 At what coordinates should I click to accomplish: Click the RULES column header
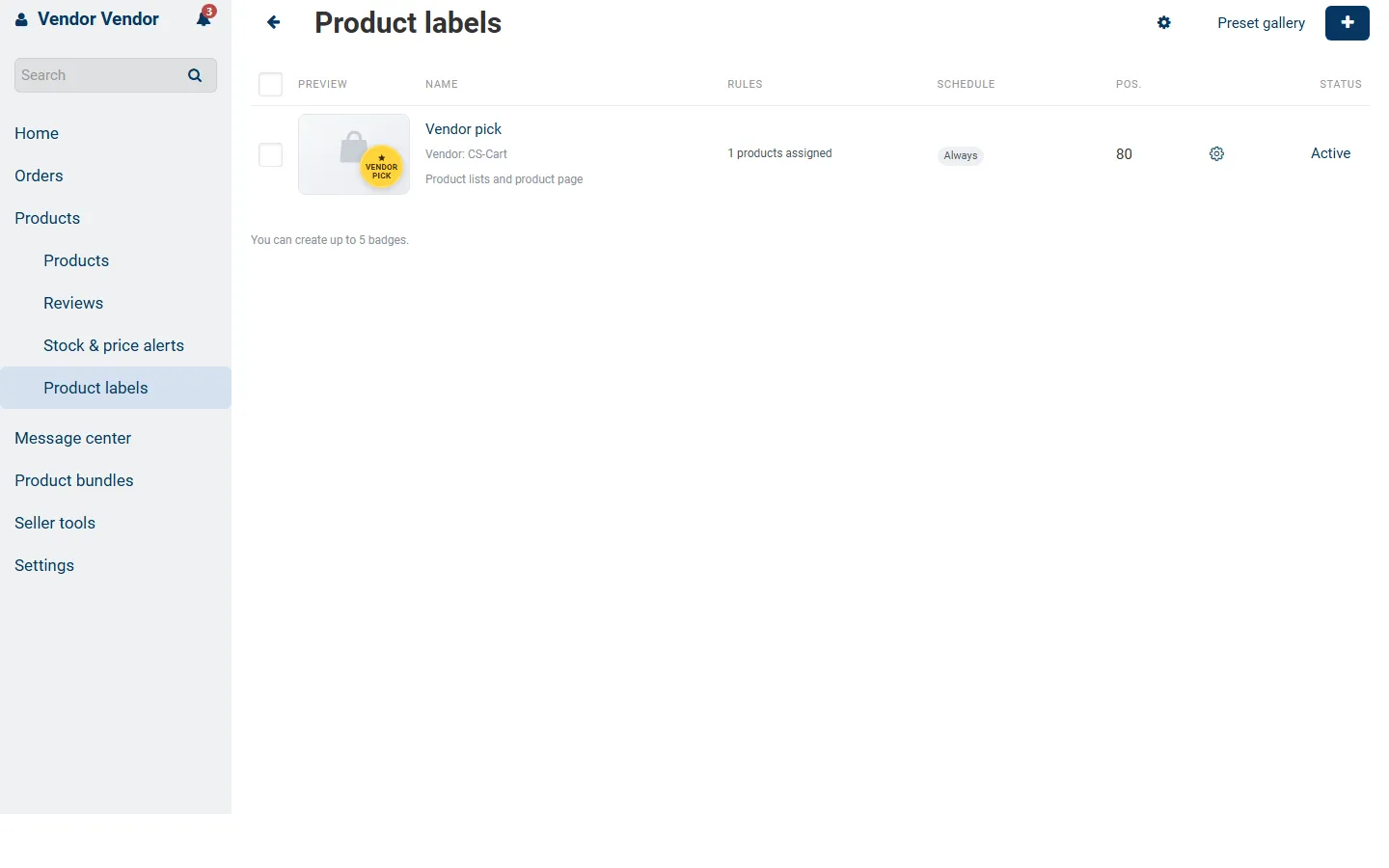coord(745,85)
